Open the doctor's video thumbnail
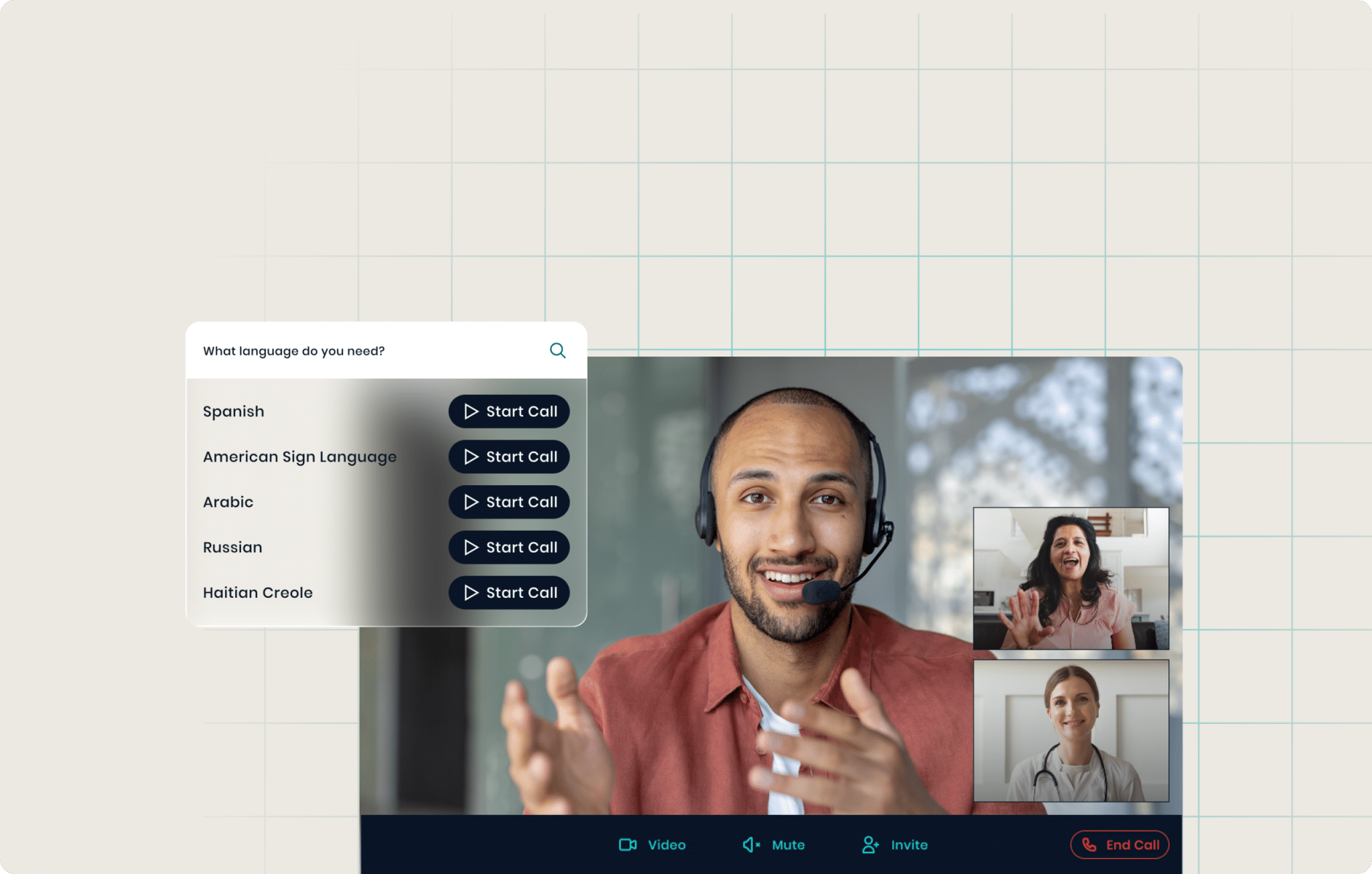Viewport: 1372px width, 874px height. point(1071,731)
